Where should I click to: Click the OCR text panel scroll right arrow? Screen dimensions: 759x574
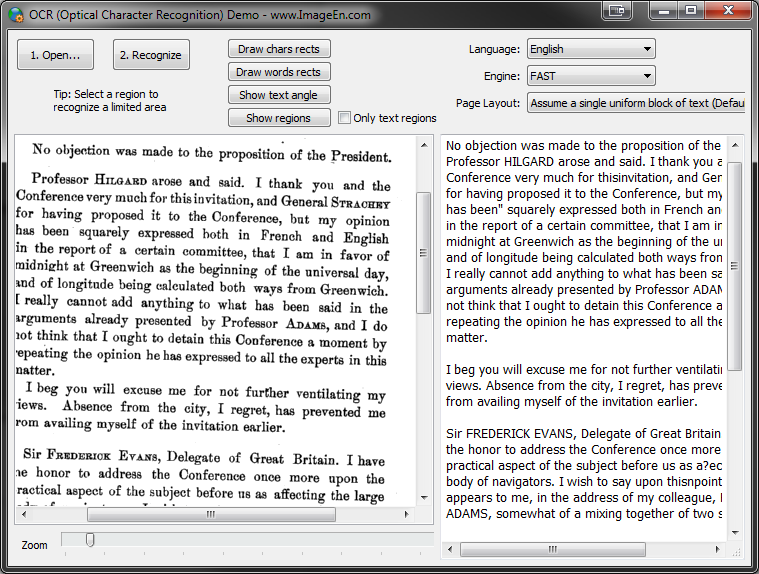[x=718, y=549]
